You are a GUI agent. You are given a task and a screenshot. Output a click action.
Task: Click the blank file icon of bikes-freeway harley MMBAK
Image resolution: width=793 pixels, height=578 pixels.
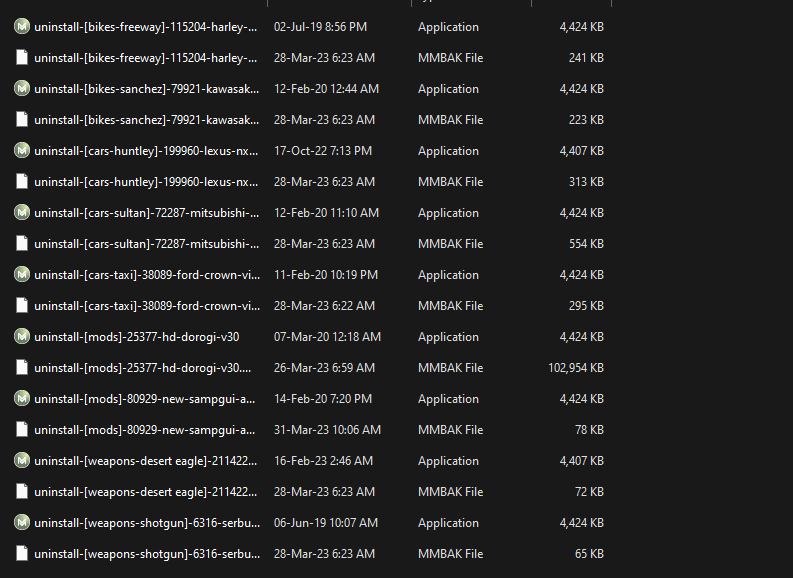(22, 57)
